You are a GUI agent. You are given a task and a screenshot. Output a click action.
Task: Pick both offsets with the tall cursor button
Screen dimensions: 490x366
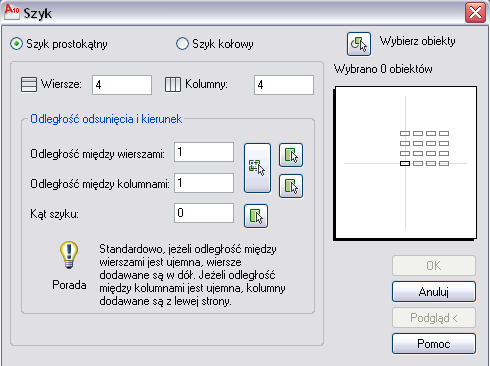point(257,168)
